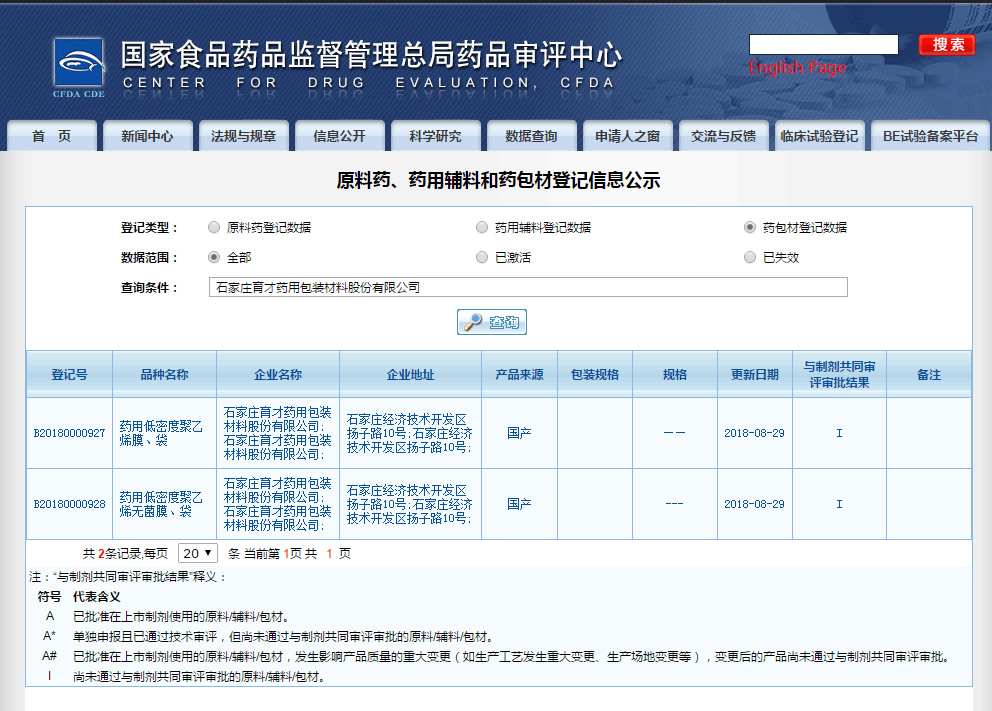Click the magnifier 查询 search button
This screenshot has width=992, height=711.
491,322
